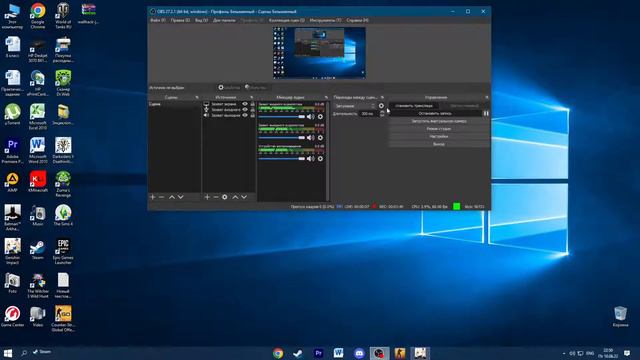640x360 pixels.
Task: Undock the Источники panel
Action: coord(251,98)
